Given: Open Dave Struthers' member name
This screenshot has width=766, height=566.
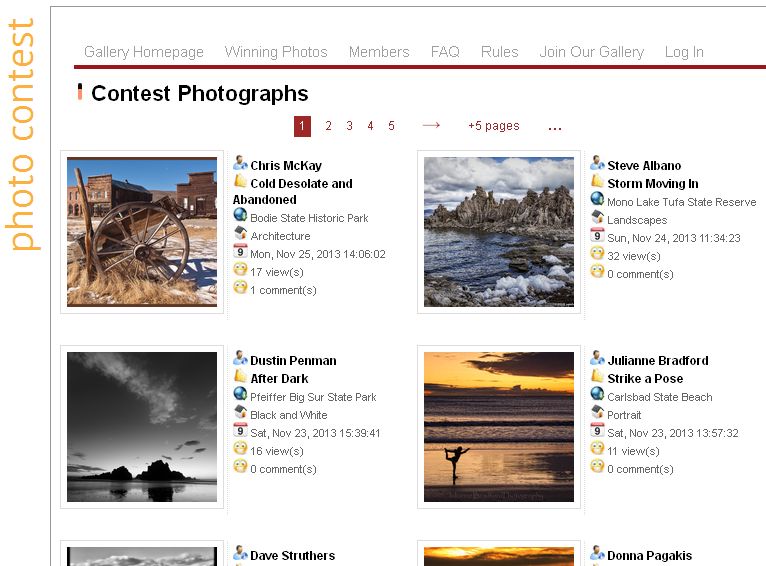Looking at the screenshot, I should (x=293, y=555).
